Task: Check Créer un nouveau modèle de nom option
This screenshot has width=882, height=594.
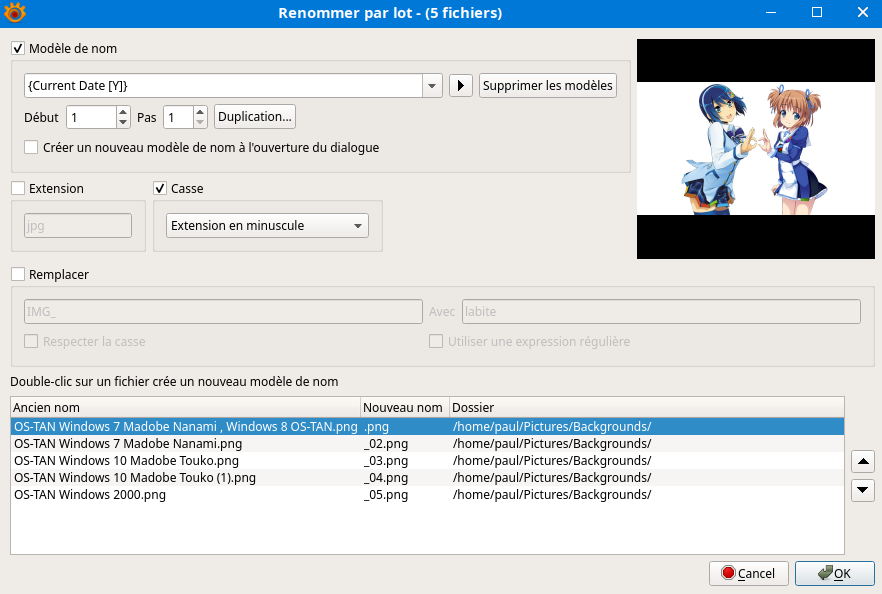Action: click(x=31, y=147)
